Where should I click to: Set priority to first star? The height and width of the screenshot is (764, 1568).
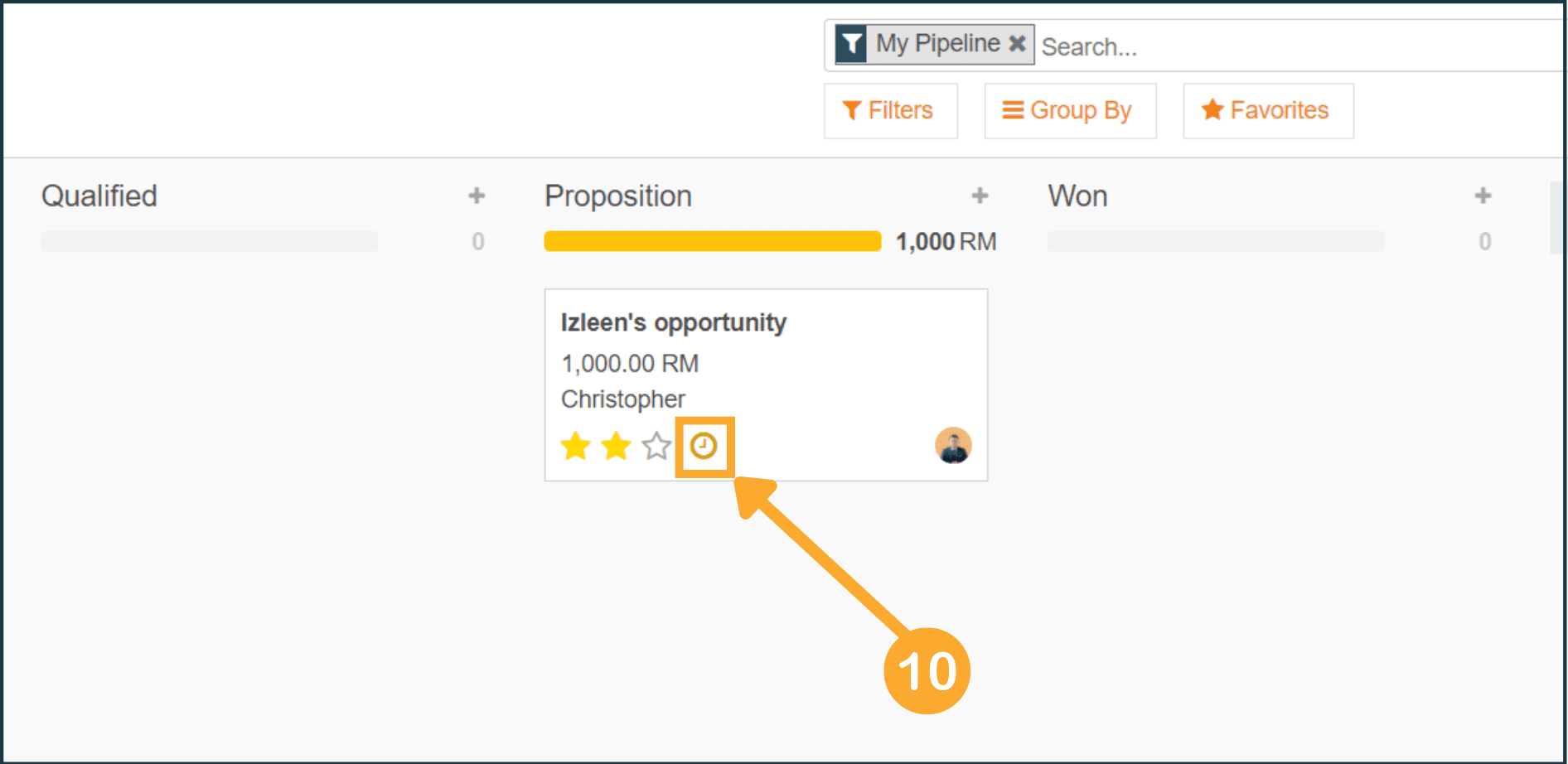pos(575,447)
